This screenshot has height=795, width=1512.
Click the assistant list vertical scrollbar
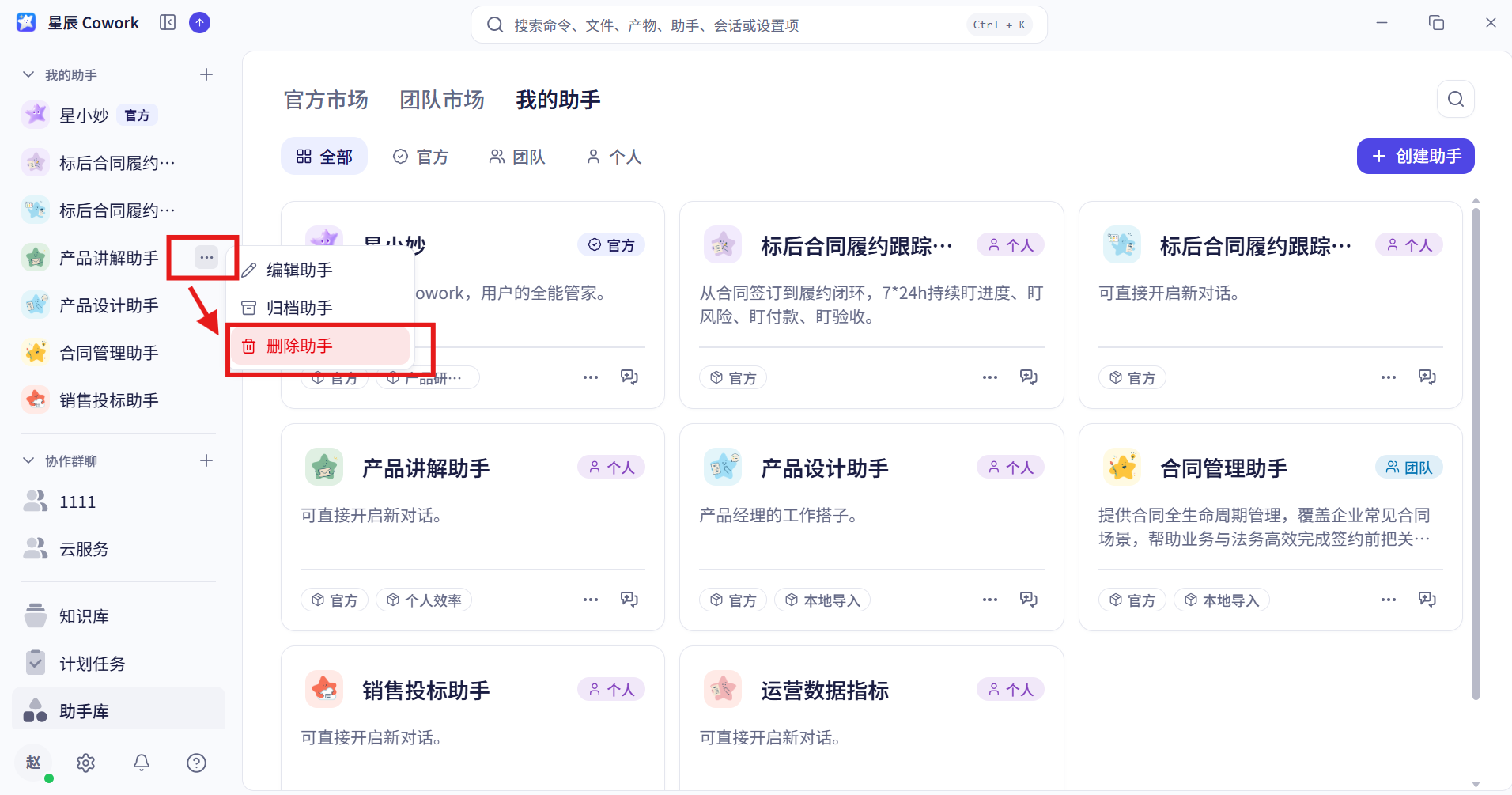click(x=1476, y=454)
